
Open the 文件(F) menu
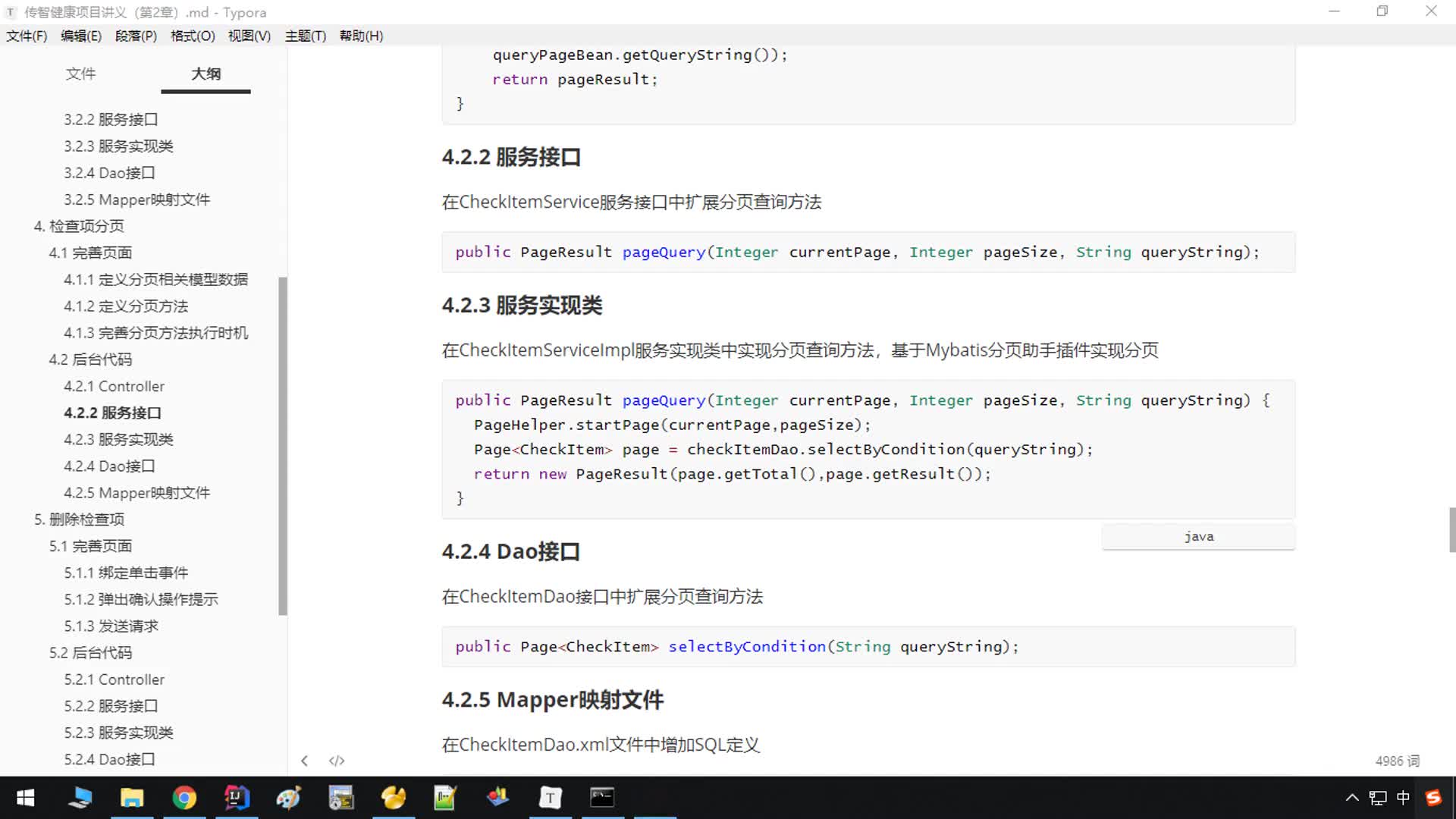(27, 36)
